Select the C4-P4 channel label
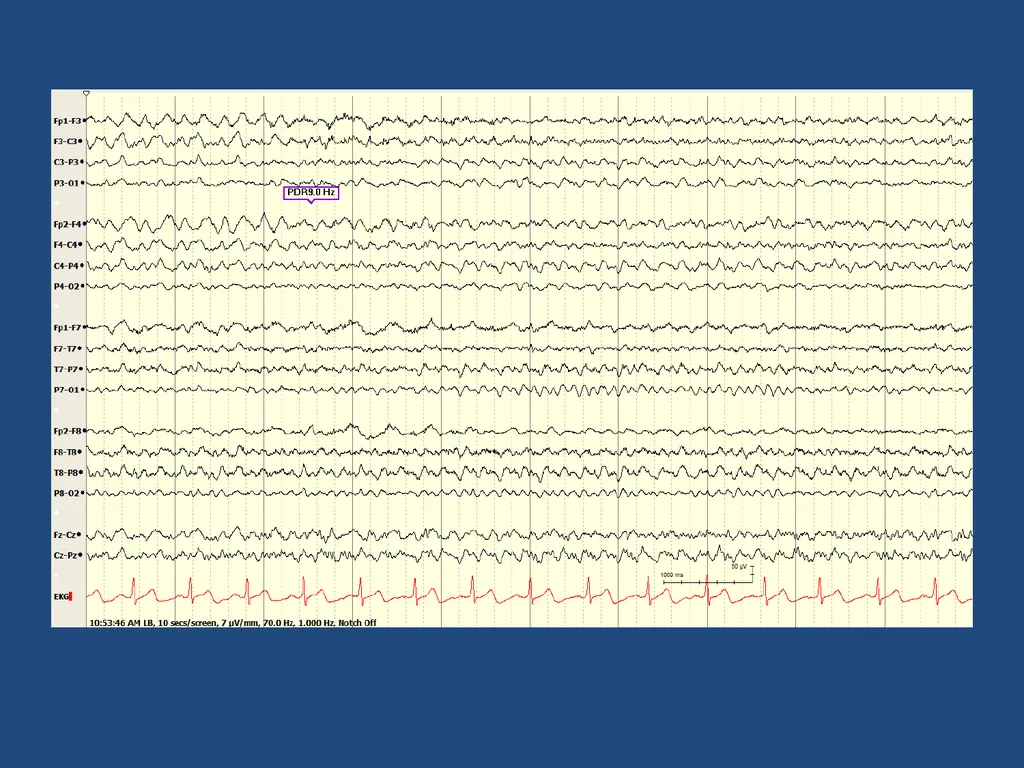The image size is (1024, 768). 65,266
